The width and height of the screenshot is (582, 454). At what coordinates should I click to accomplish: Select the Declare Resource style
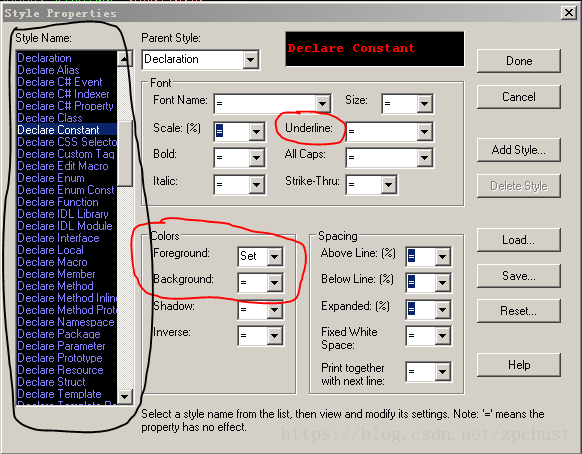coord(67,370)
